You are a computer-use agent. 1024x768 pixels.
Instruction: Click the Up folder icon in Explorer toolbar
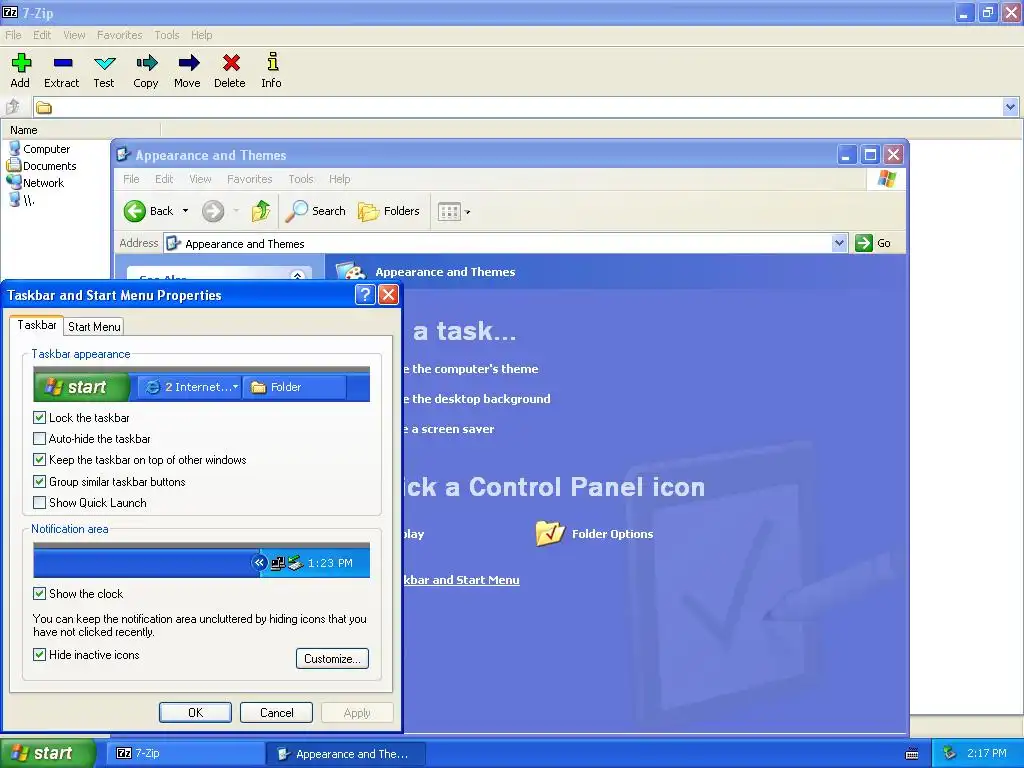261,211
